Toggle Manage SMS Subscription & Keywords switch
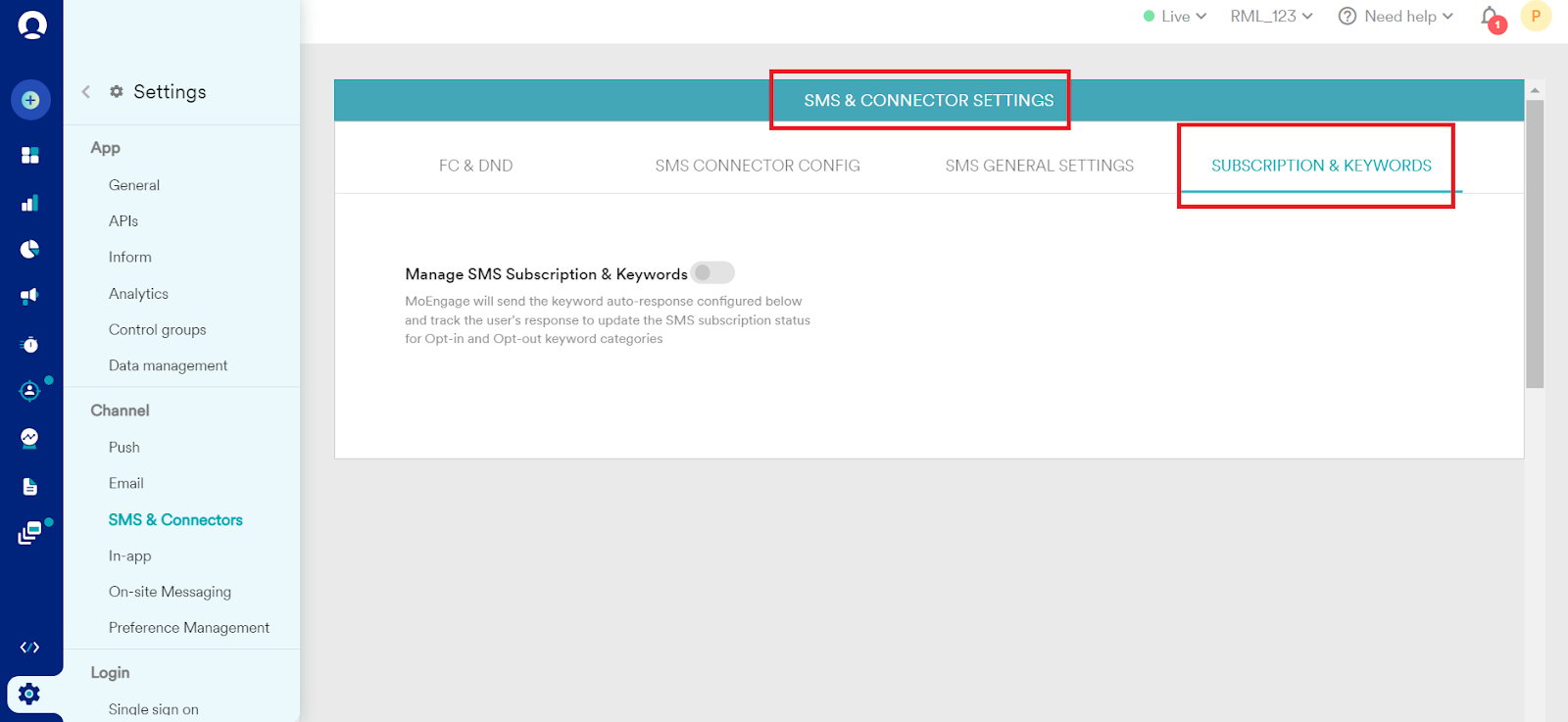This screenshot has width=1568, height=722. coord(712,273)
